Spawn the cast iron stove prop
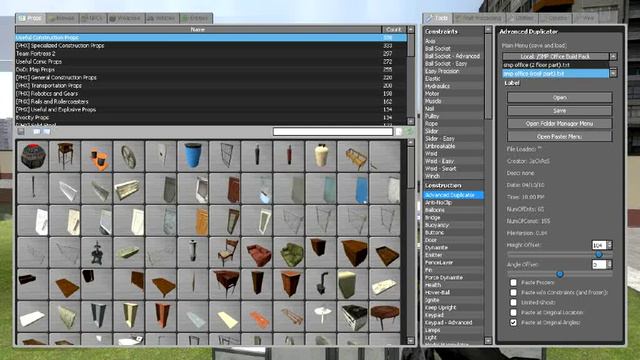Image resolution: width=640 pixels, height=360 pixels. pos(321,284)
